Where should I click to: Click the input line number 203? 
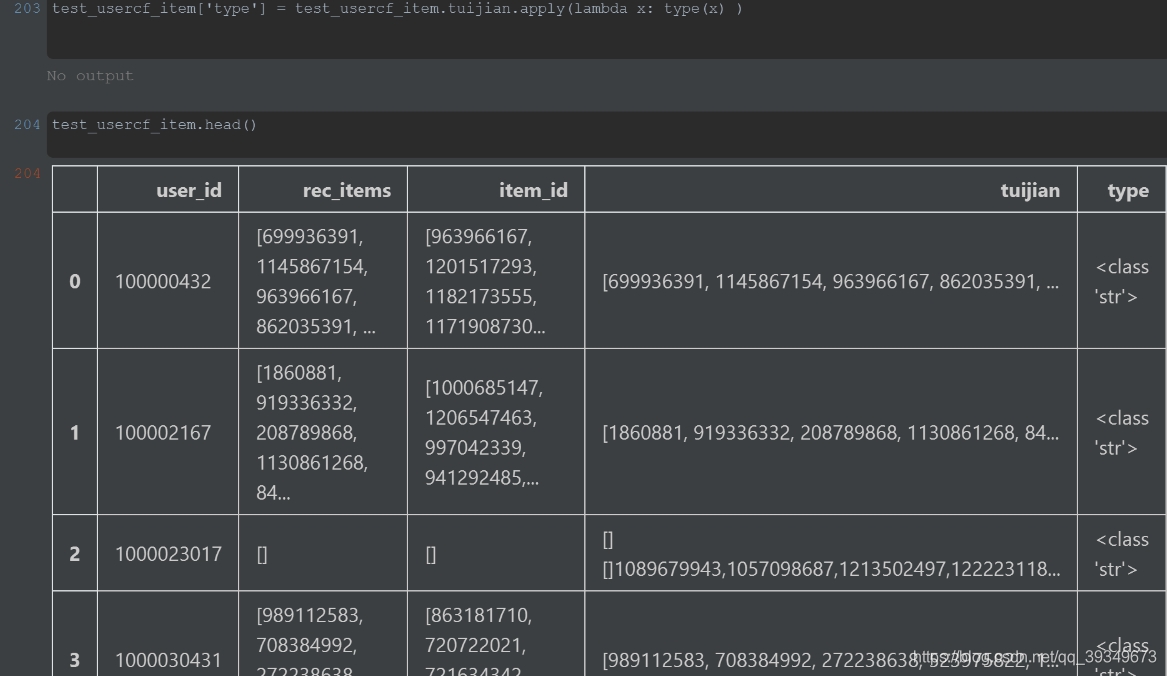pos(27,8)
